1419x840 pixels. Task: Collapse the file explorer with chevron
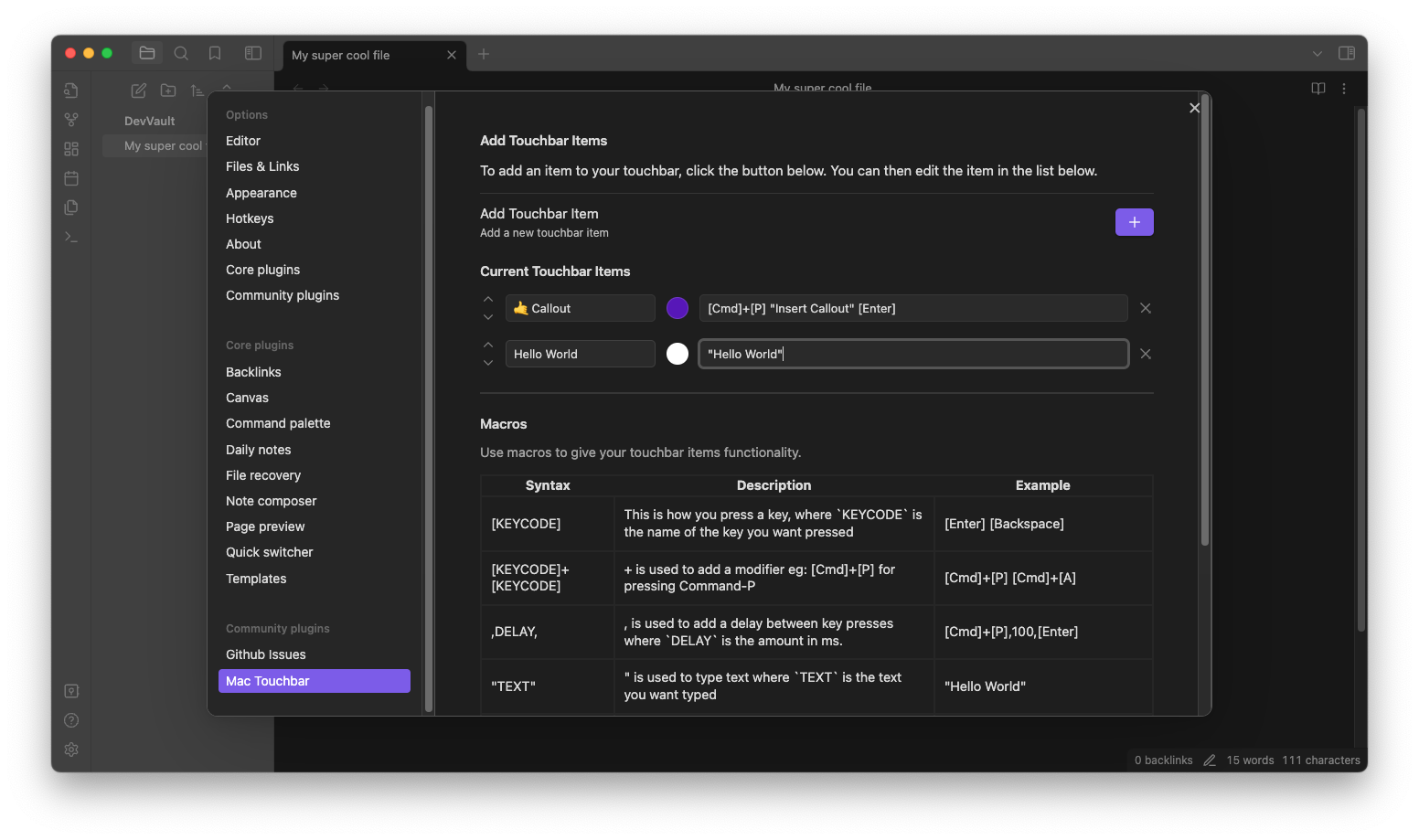coord(227,90)
